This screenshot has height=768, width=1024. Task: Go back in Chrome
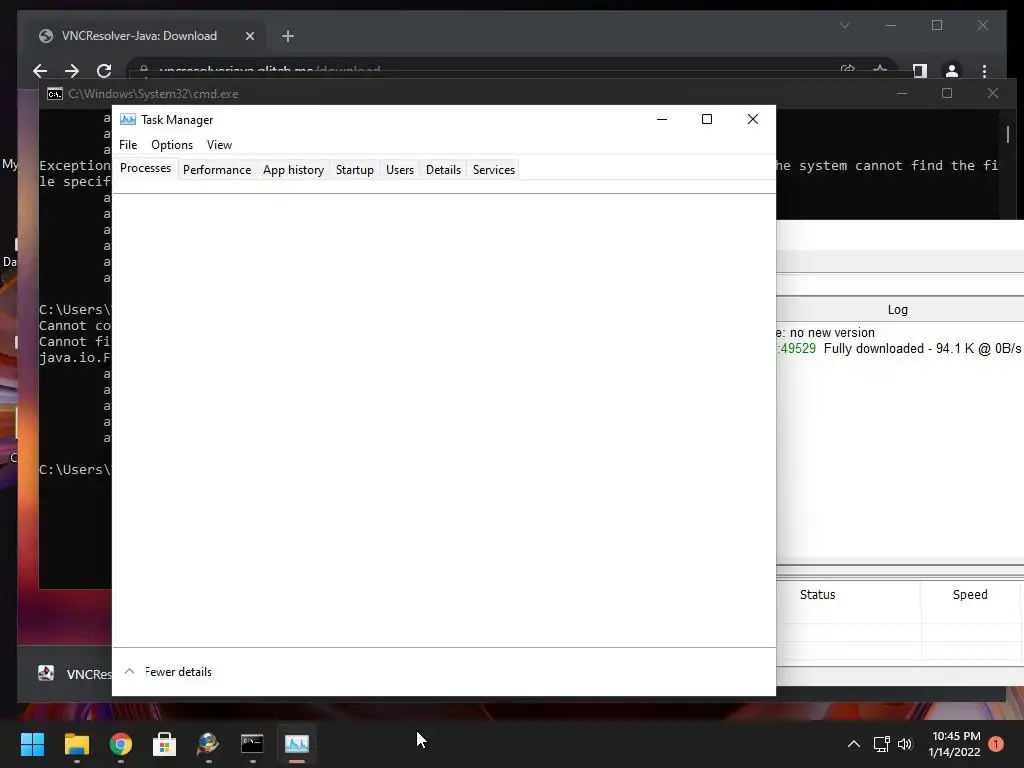pos(40,71)
